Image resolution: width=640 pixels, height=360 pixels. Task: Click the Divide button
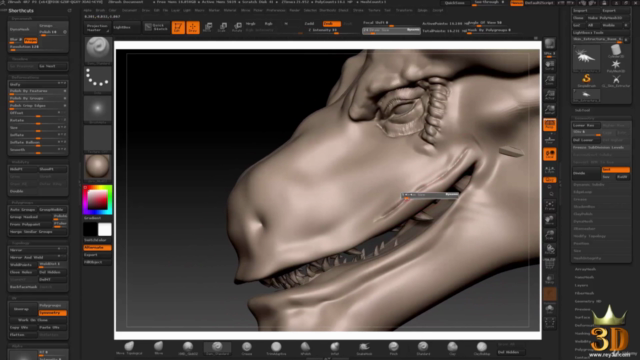pyautogui.click(x=586, y=173)
